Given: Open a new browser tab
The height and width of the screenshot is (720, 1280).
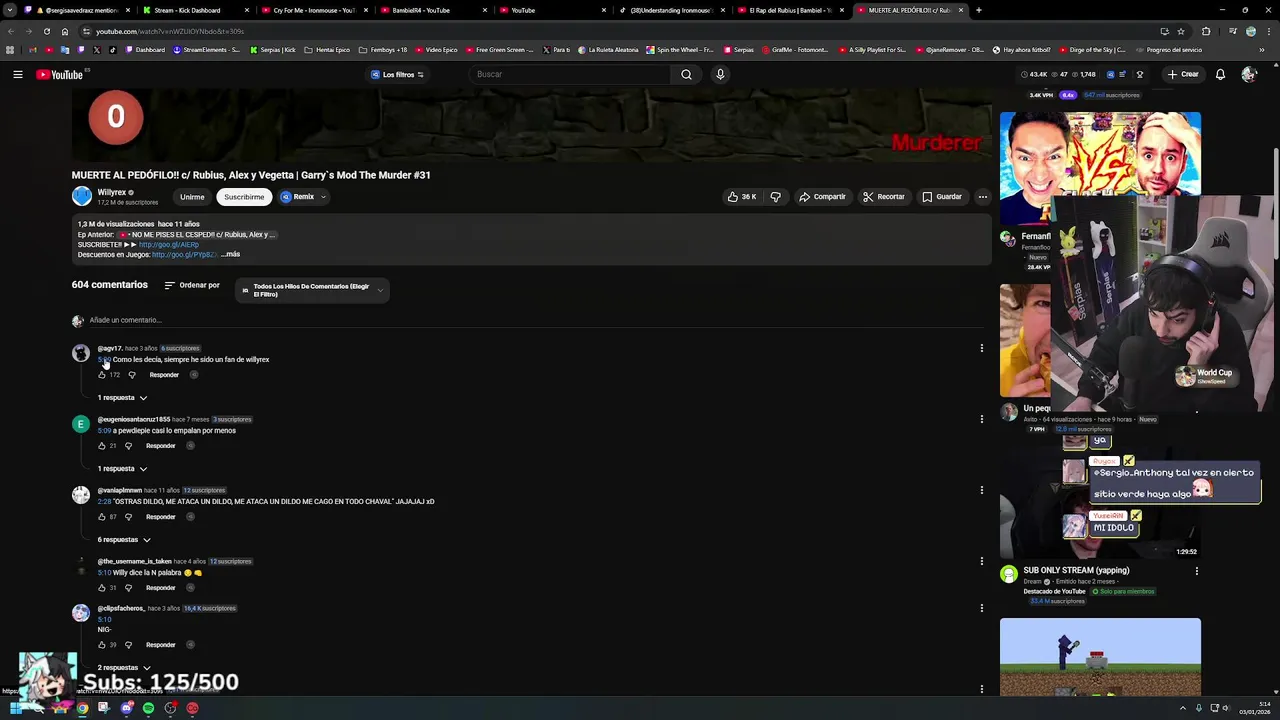Looking at the screenshot, I should (978, 10).
